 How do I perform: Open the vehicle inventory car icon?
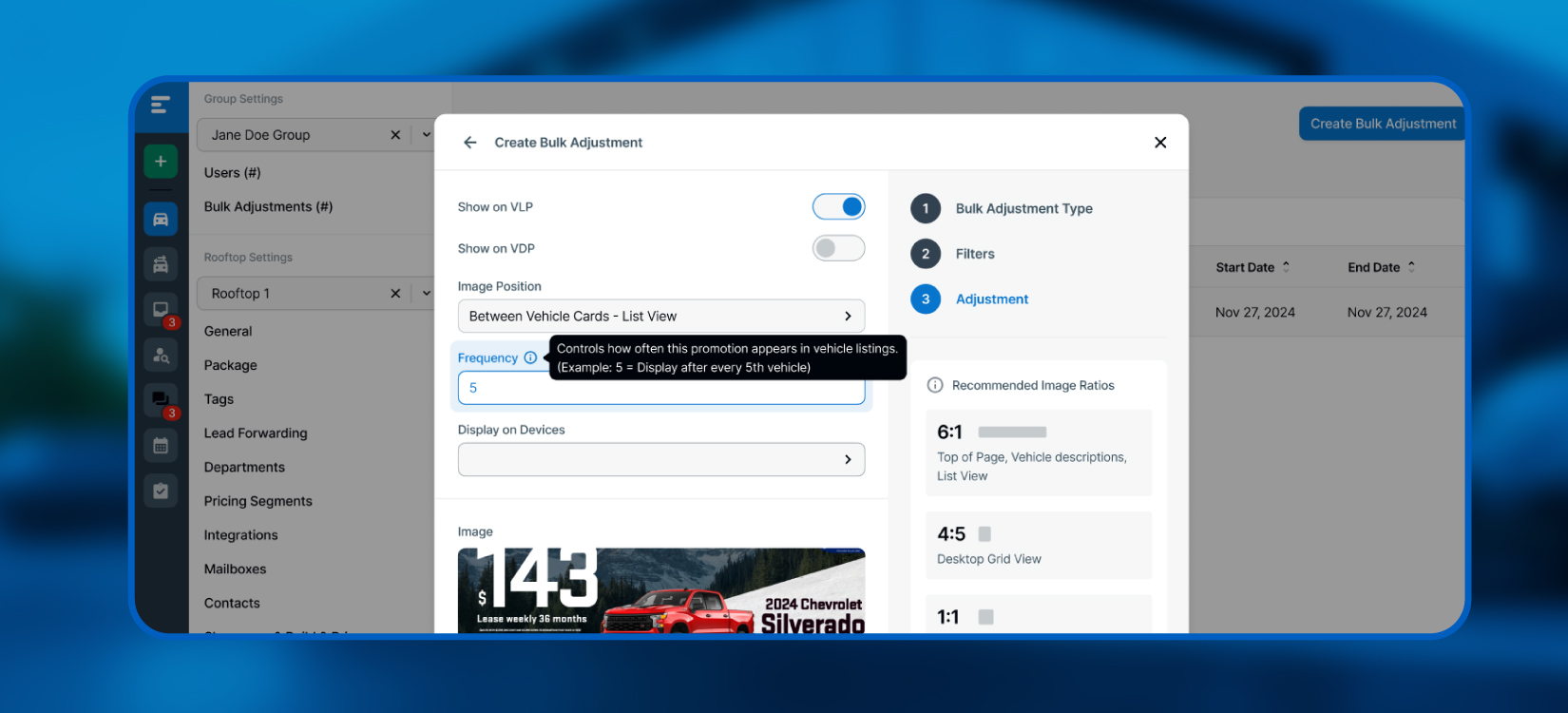[161, 220]
